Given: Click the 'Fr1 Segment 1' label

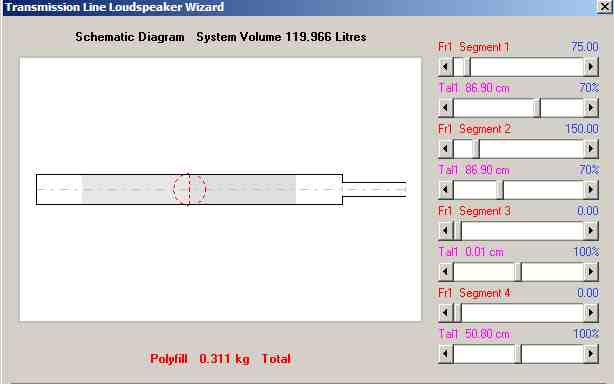Looking at the screenshot, I should tap(473, 47).
